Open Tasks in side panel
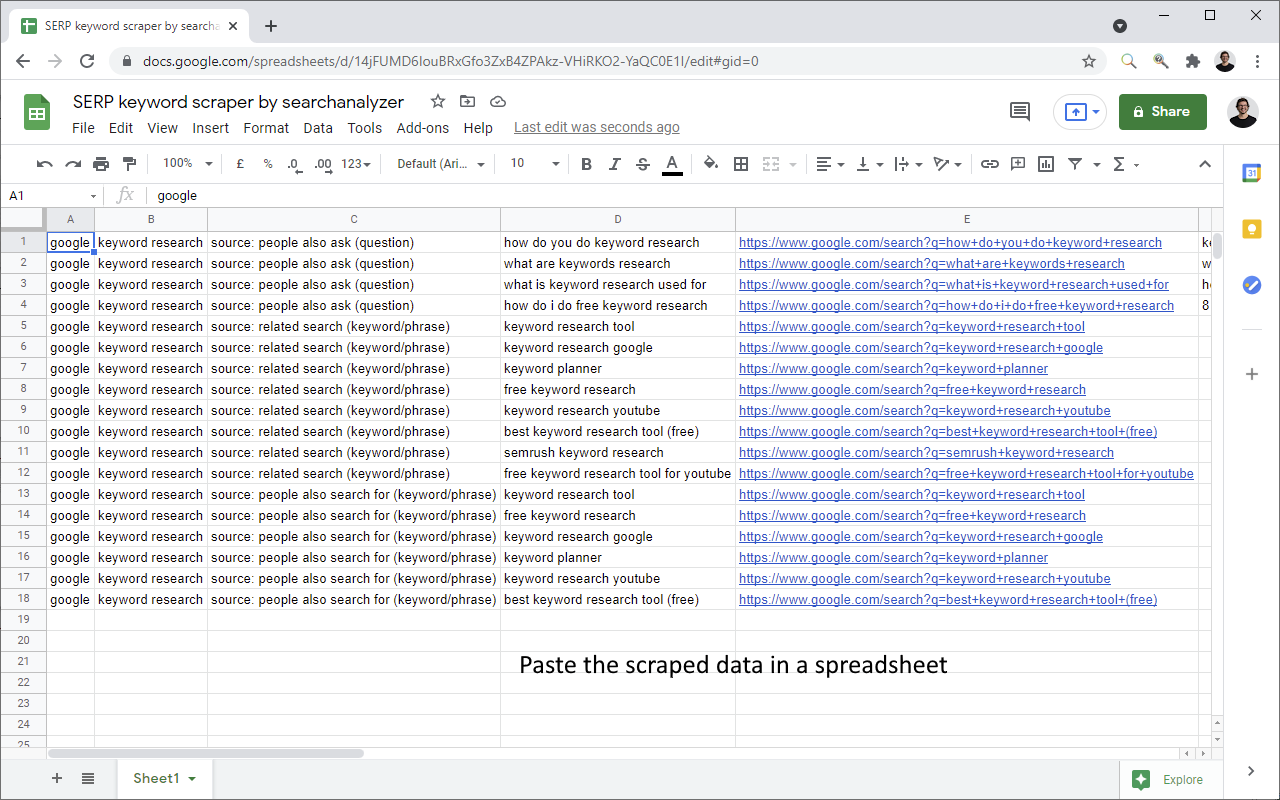The width and height of the screenshot is (1280, 800). 1251,285
